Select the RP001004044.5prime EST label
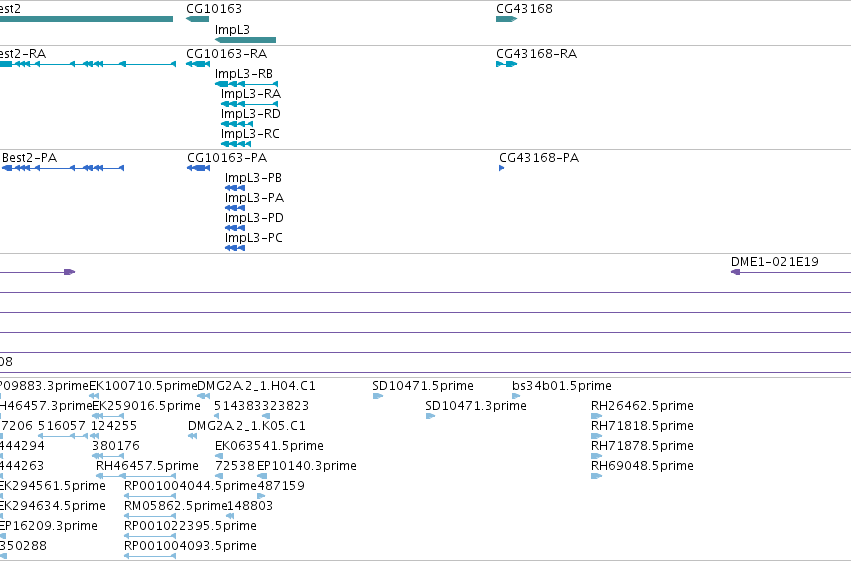This screenshot has height=561, width=851. 190,486
